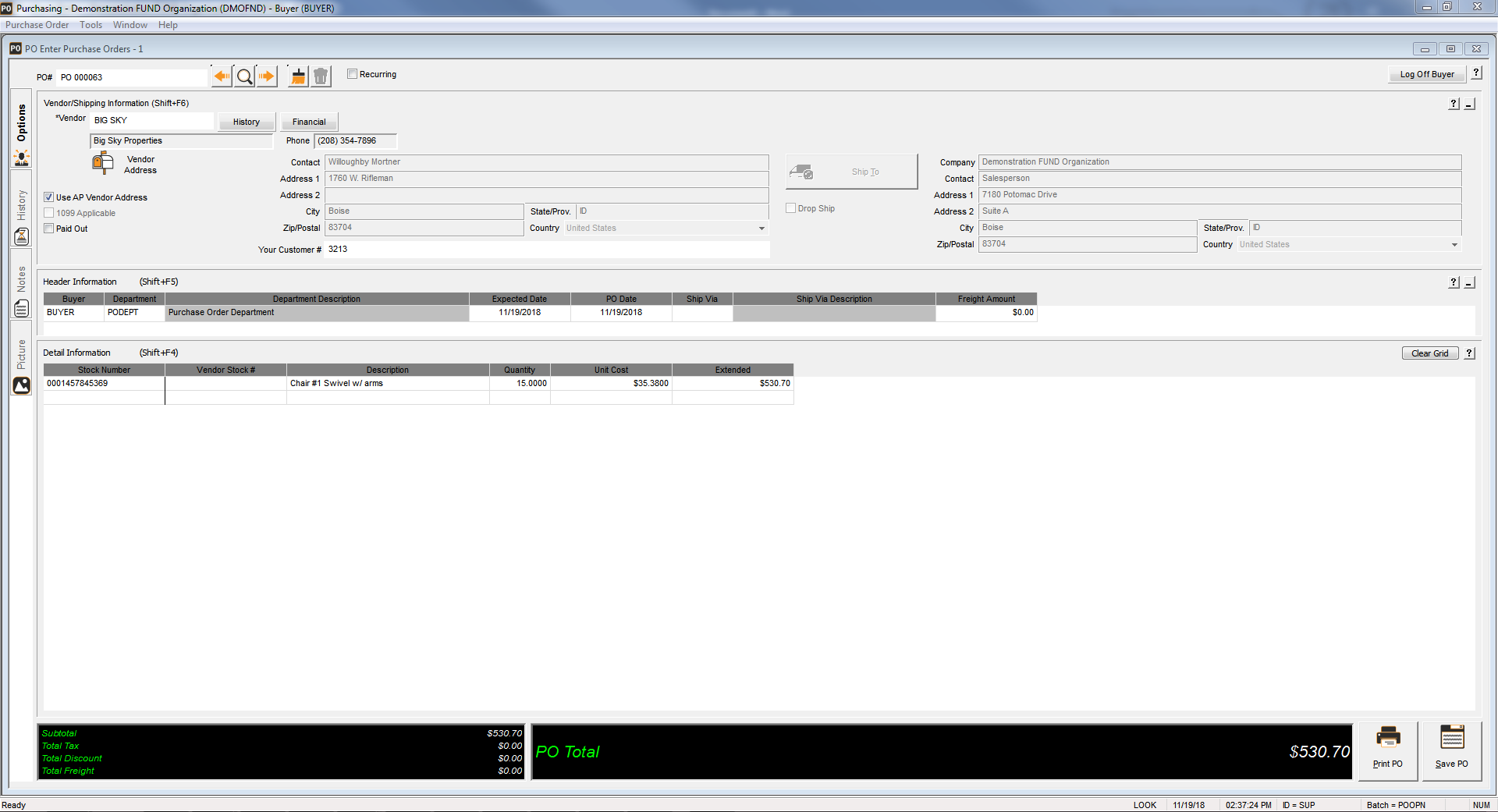Open the vendor Country dropdown
This screenshot has height=812, width=1498.
click(761, 229)
